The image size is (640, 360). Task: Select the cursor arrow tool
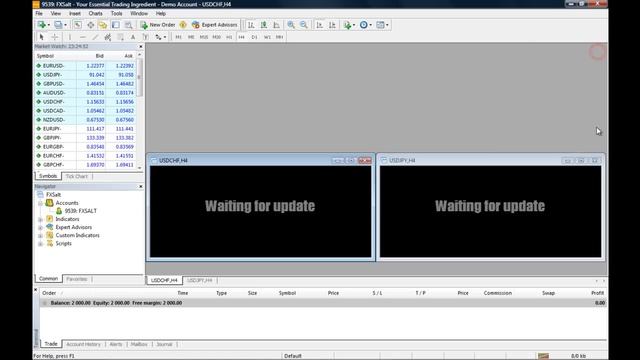(x=42, y=37)
